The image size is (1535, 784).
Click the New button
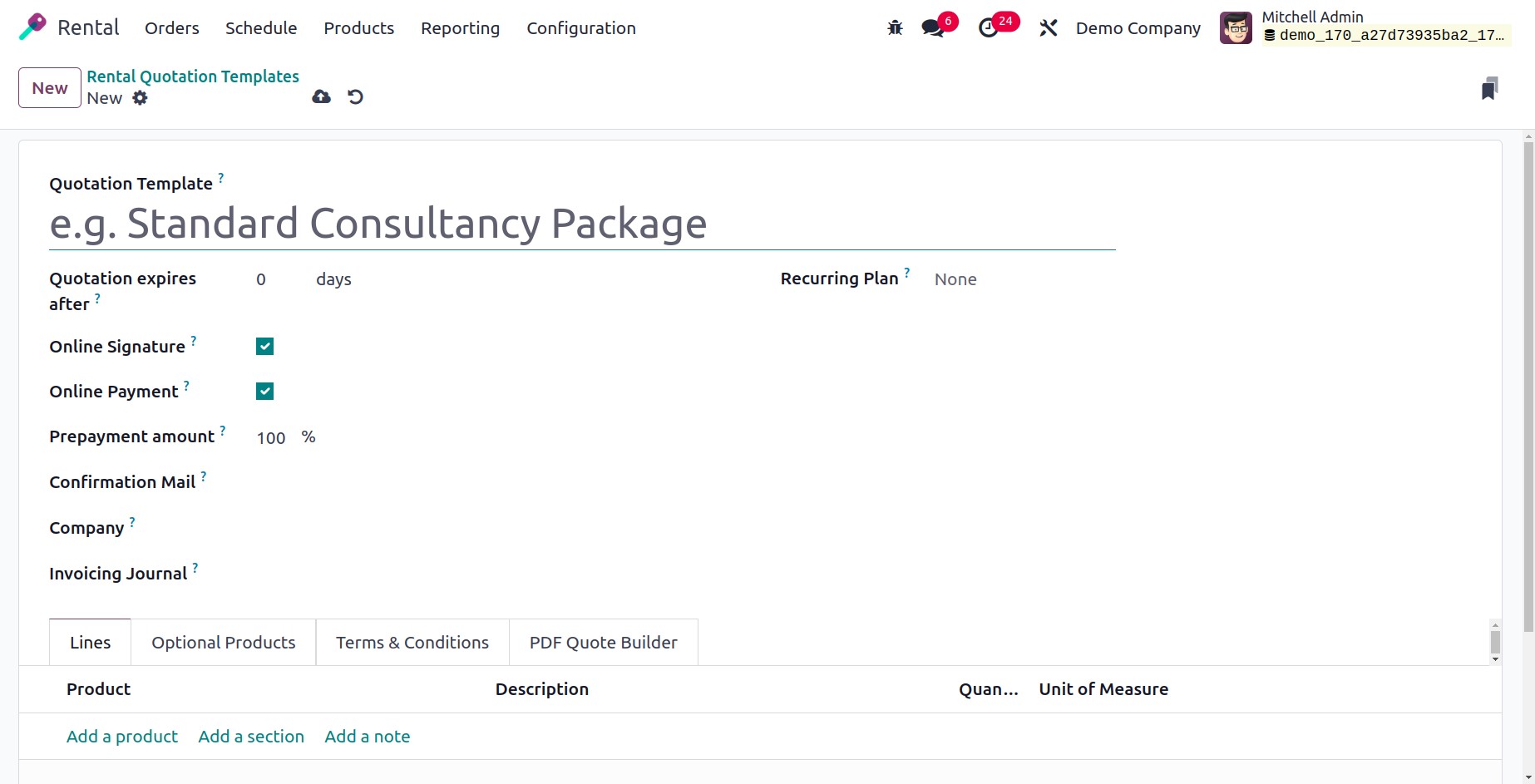coord(50,88)
